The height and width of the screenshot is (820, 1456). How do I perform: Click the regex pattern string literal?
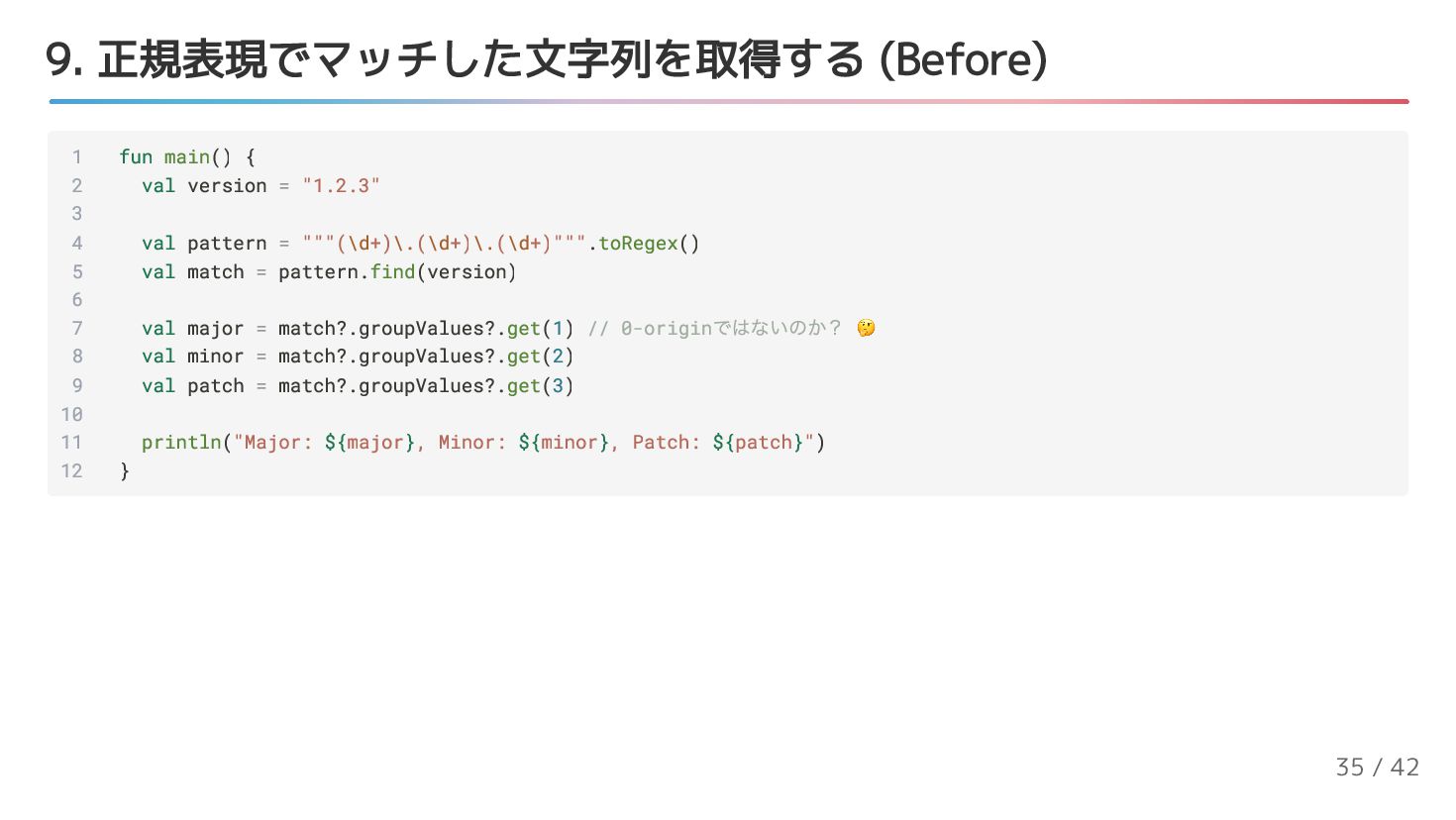444,243
